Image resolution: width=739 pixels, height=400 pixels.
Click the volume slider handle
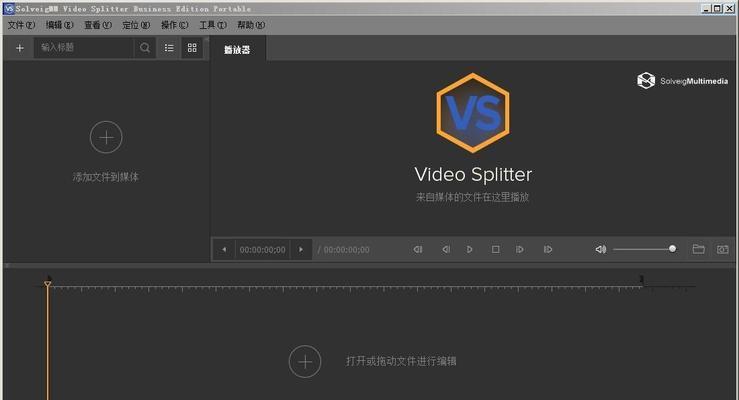[x=673, y=249]
